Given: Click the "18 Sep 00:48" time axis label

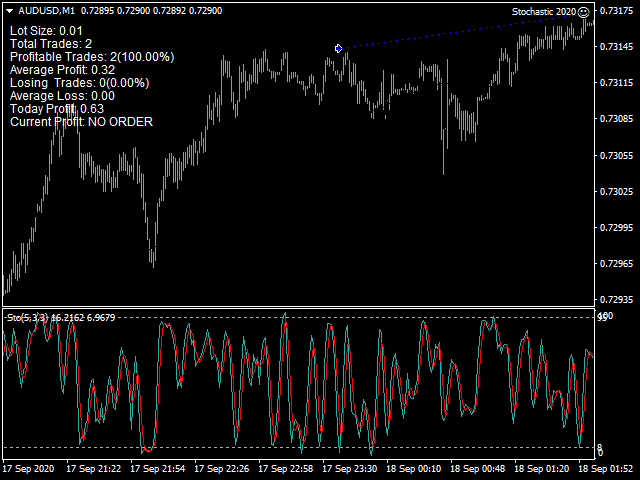Looking at the screenshot, I should tap(478, 469).
